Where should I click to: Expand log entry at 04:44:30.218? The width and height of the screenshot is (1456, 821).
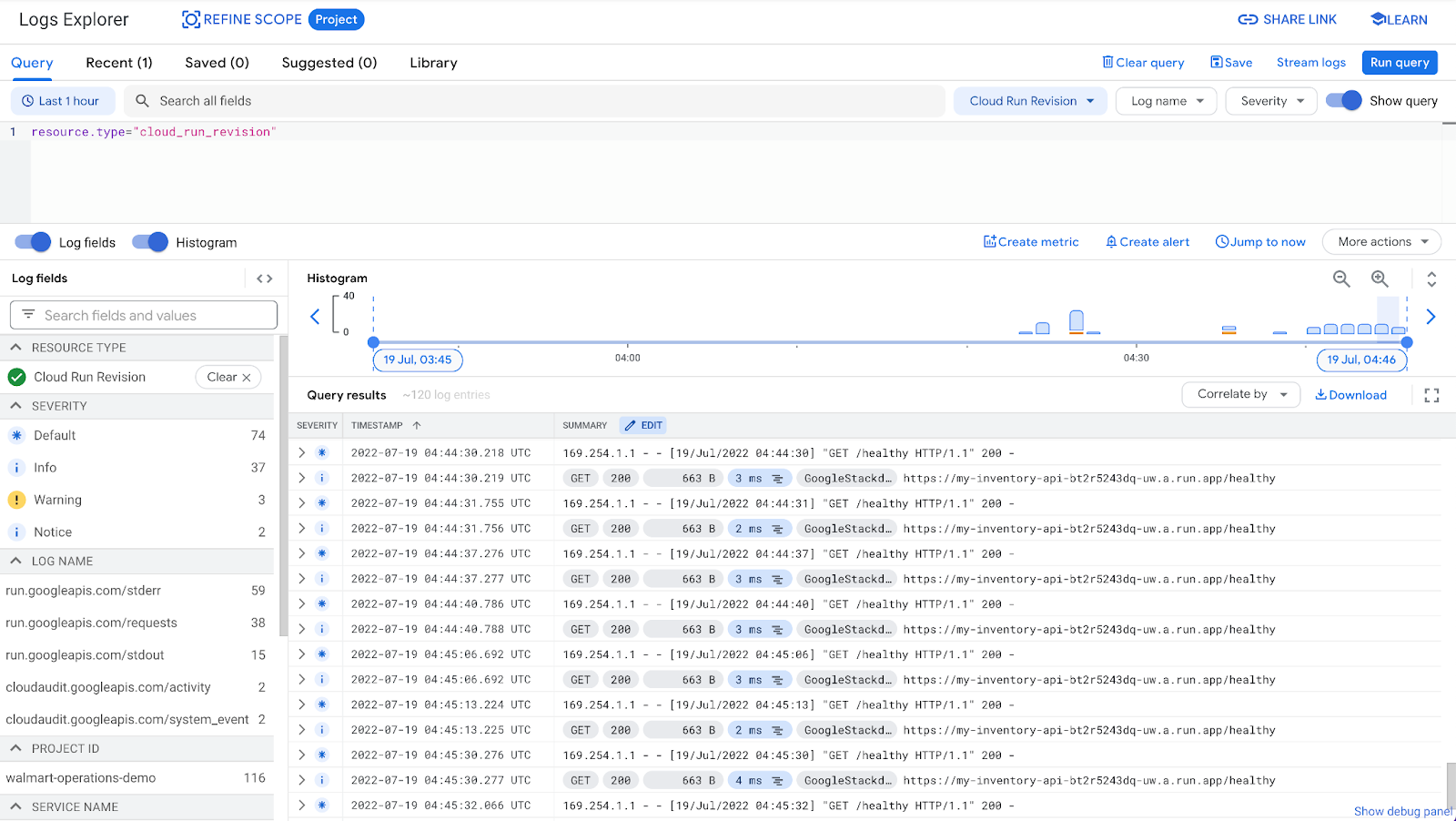301,452
